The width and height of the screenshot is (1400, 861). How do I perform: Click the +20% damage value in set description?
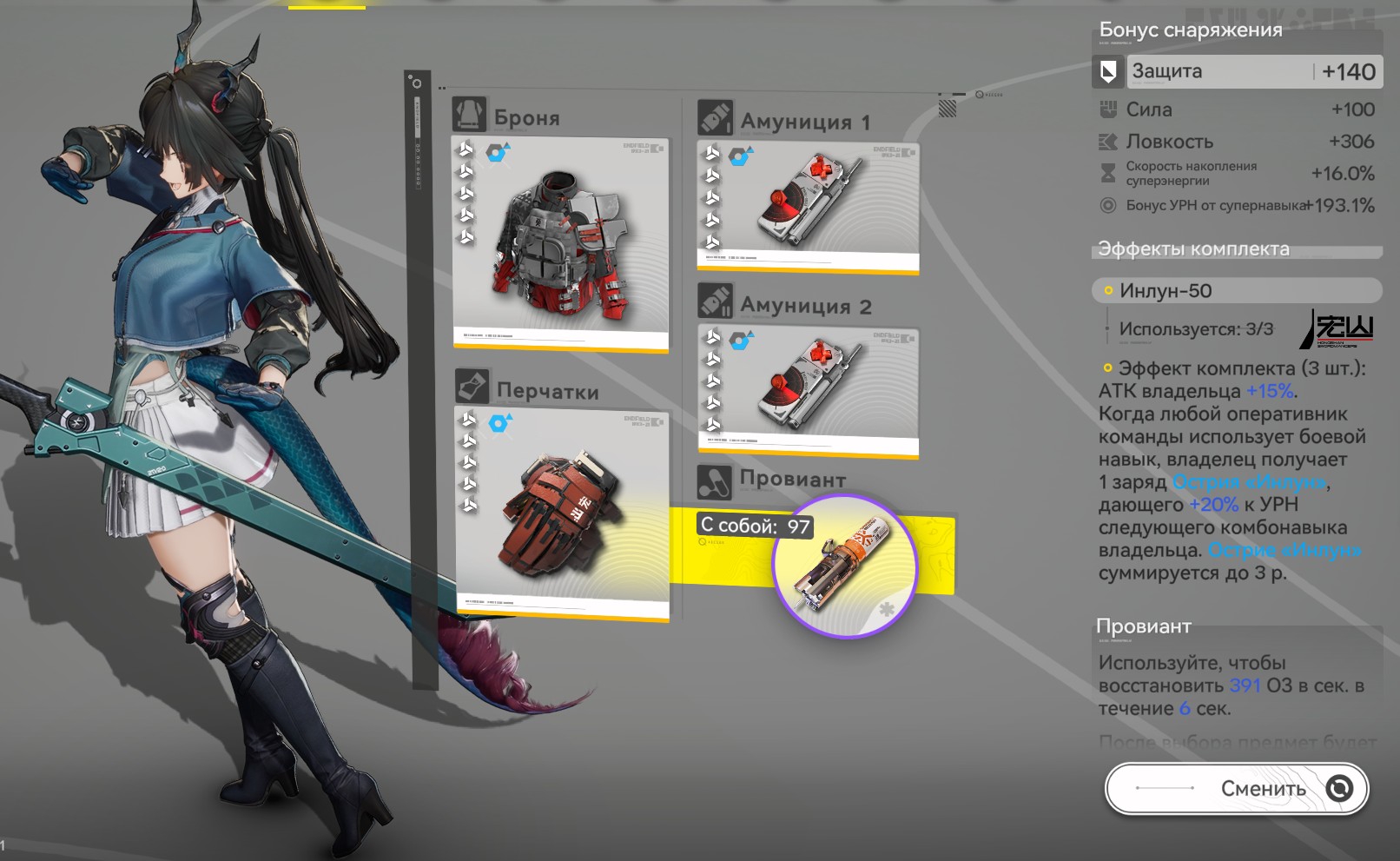(x=1213, y=505)
